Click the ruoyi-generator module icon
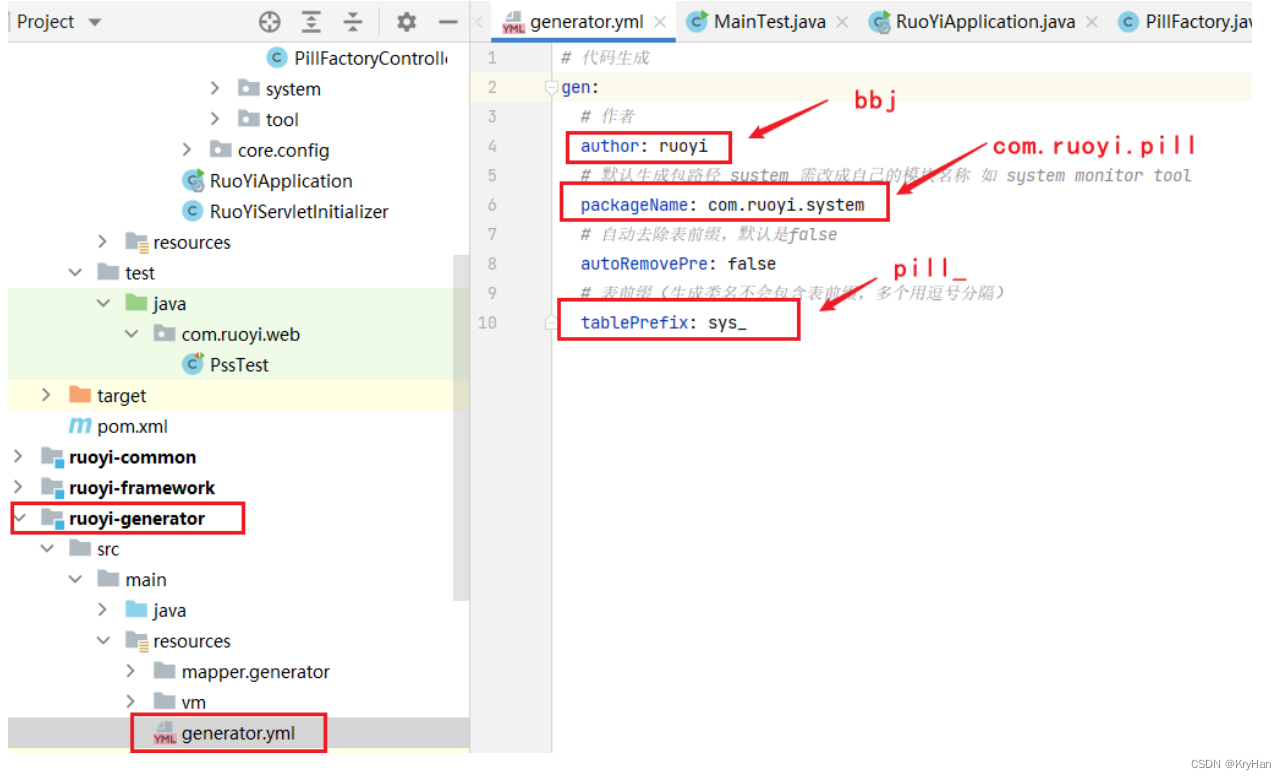Viewport: 1286px width, 780px height. [52, 518]
